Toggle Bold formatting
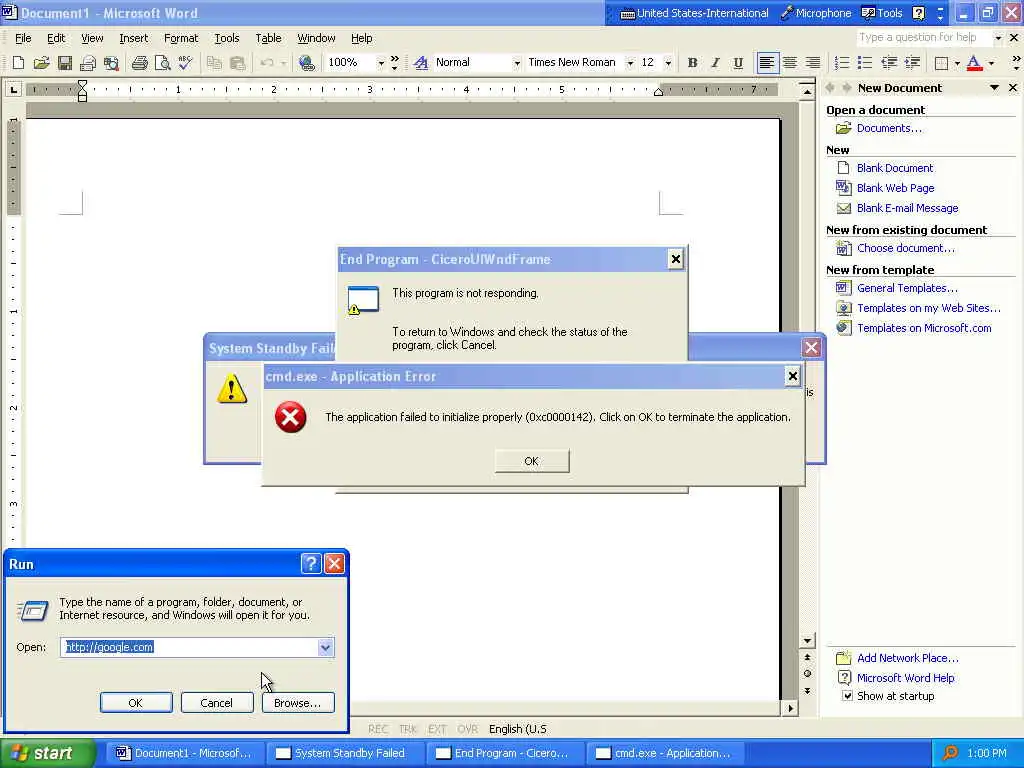1024x768 pixels. [x=692, y=63]
